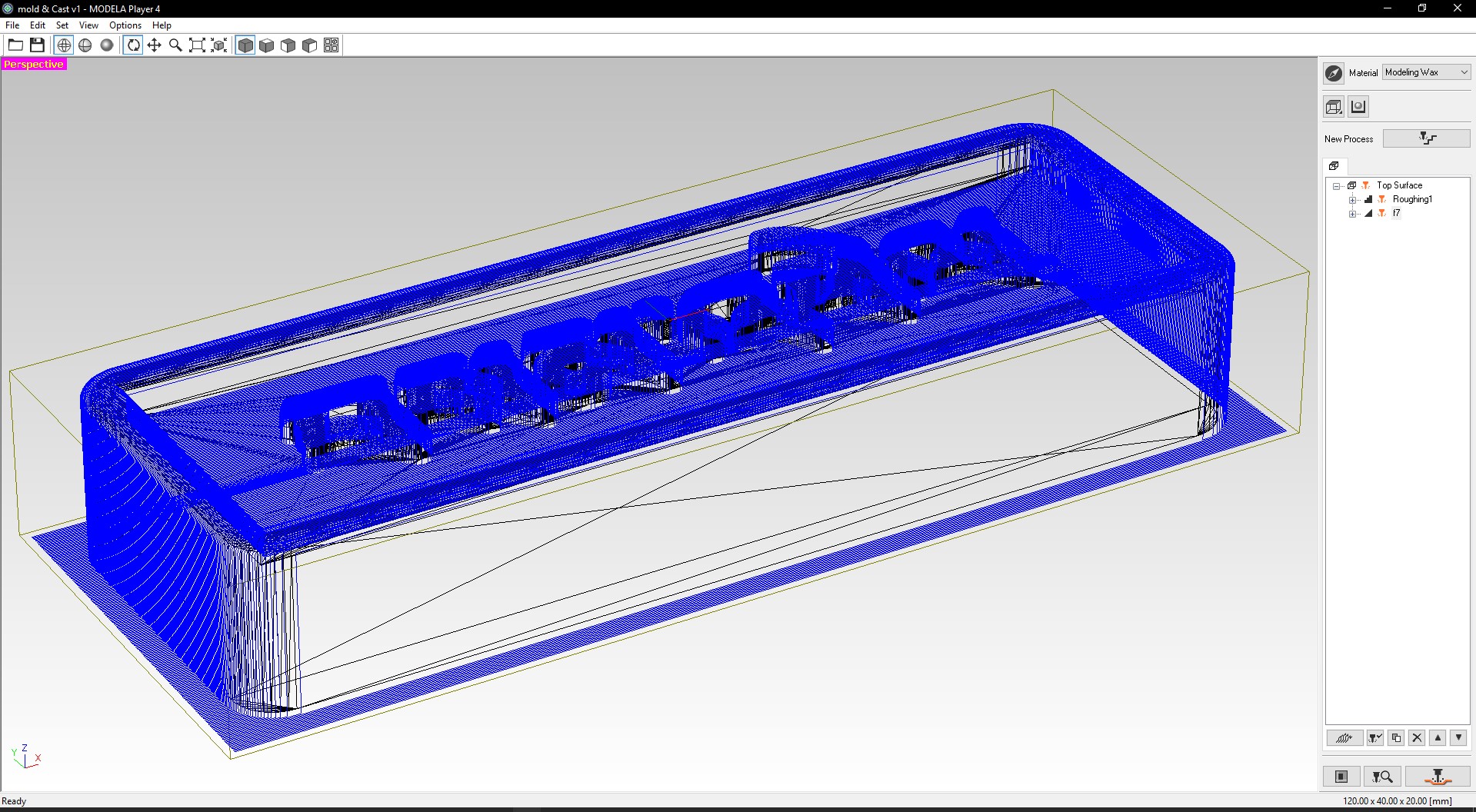1476x812 pixels.
Task: Move the selected process up
Action: click(x=1438, y=737)
